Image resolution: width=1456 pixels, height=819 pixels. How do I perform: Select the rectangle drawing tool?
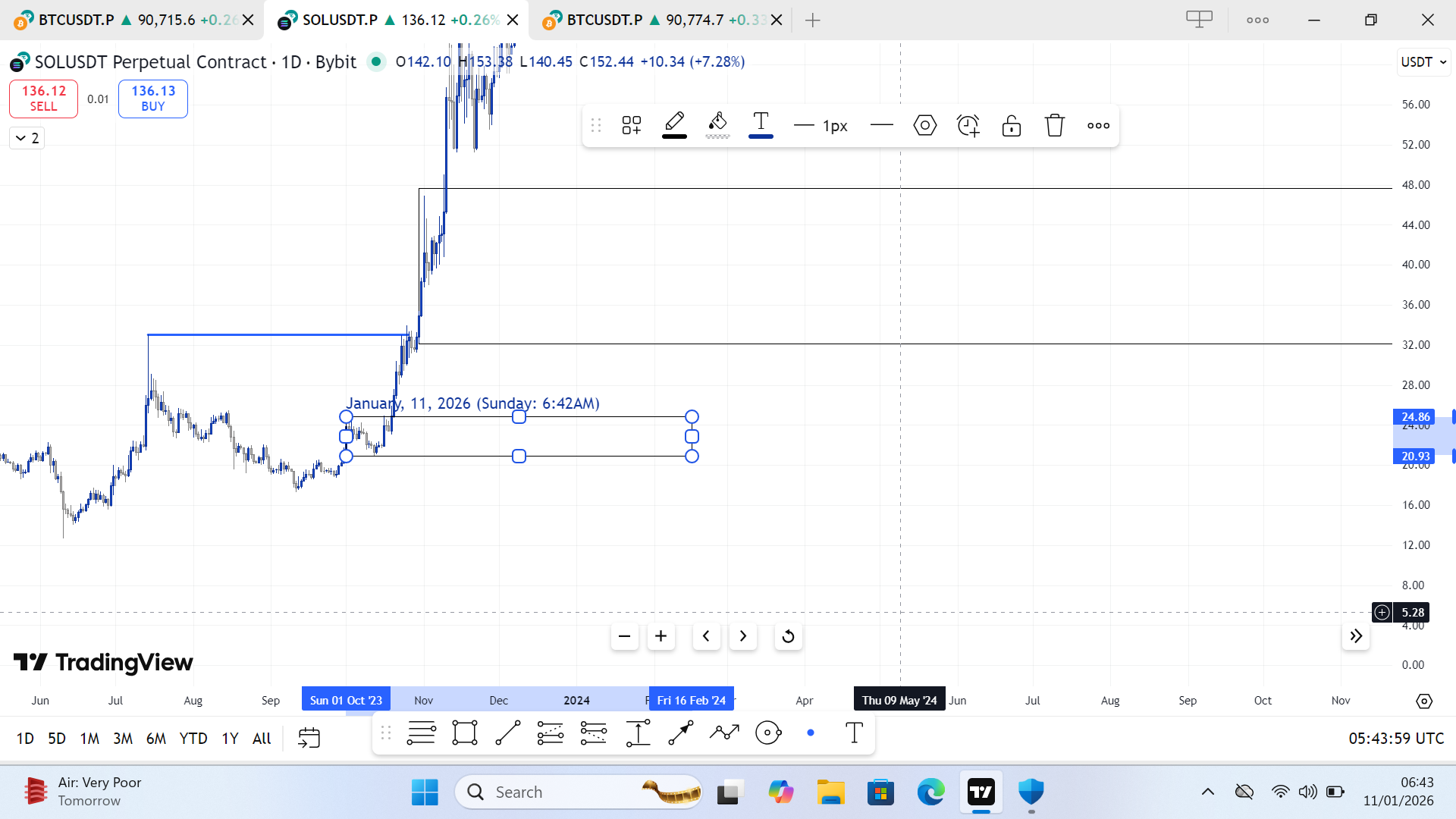pyautogui.click(x=464, y=733)
